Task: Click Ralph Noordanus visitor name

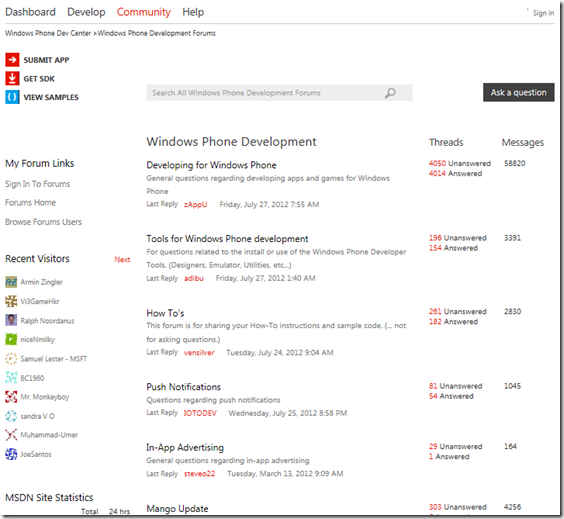Action: coord(47,321)
